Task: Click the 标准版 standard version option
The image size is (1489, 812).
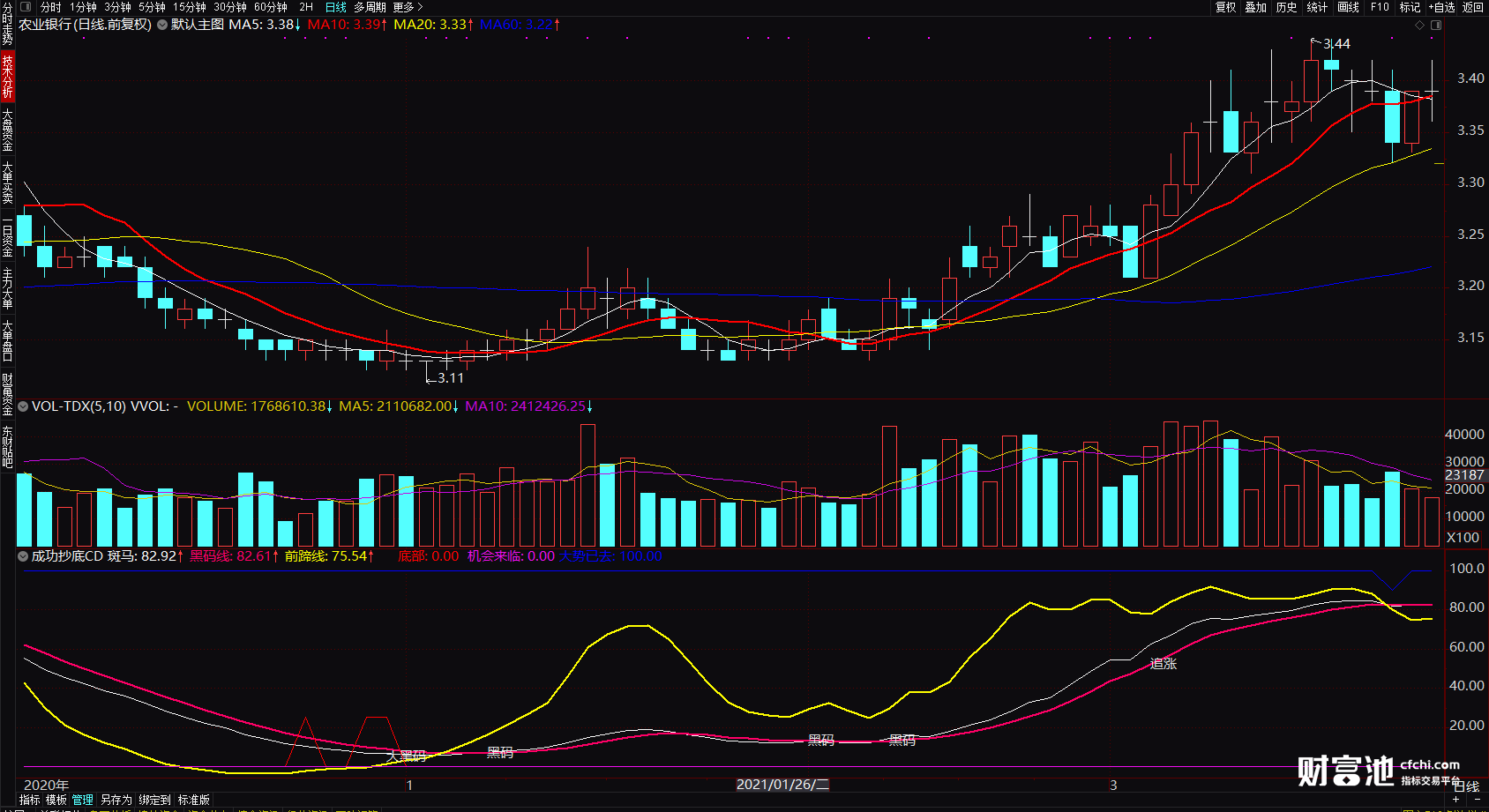Action: (194, 801)
